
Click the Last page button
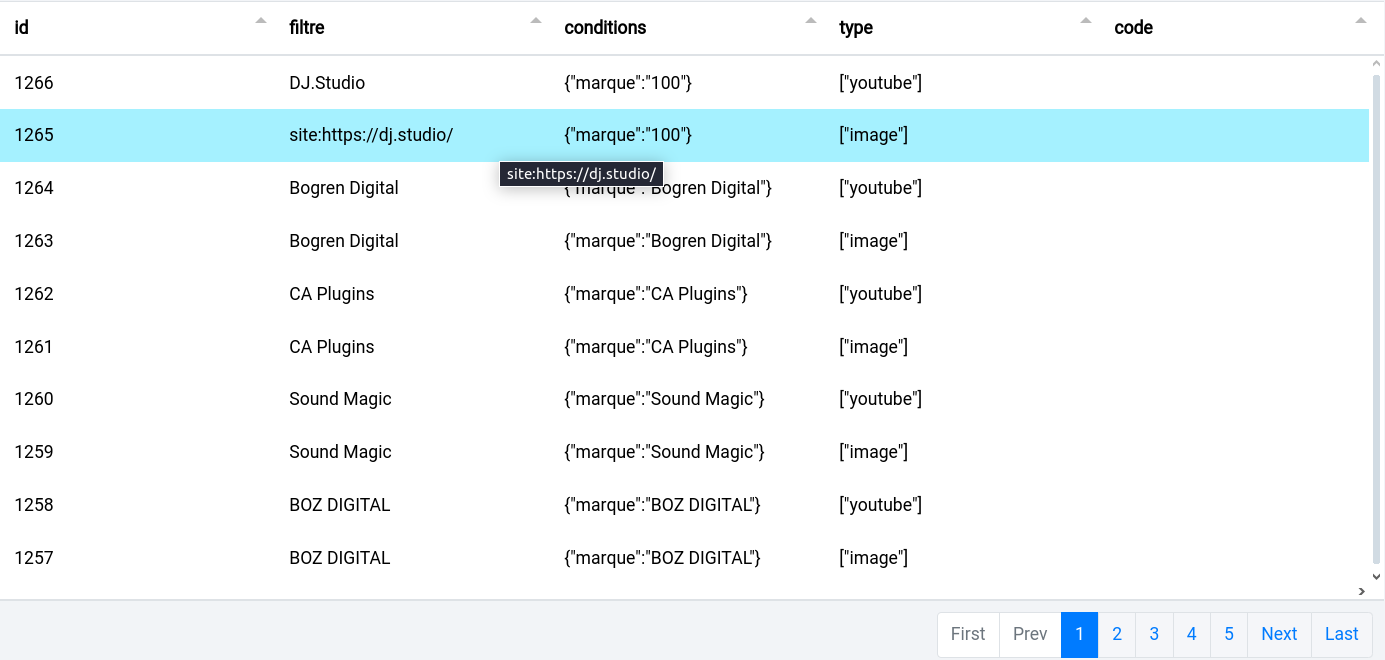click(x=1341, y=634)
